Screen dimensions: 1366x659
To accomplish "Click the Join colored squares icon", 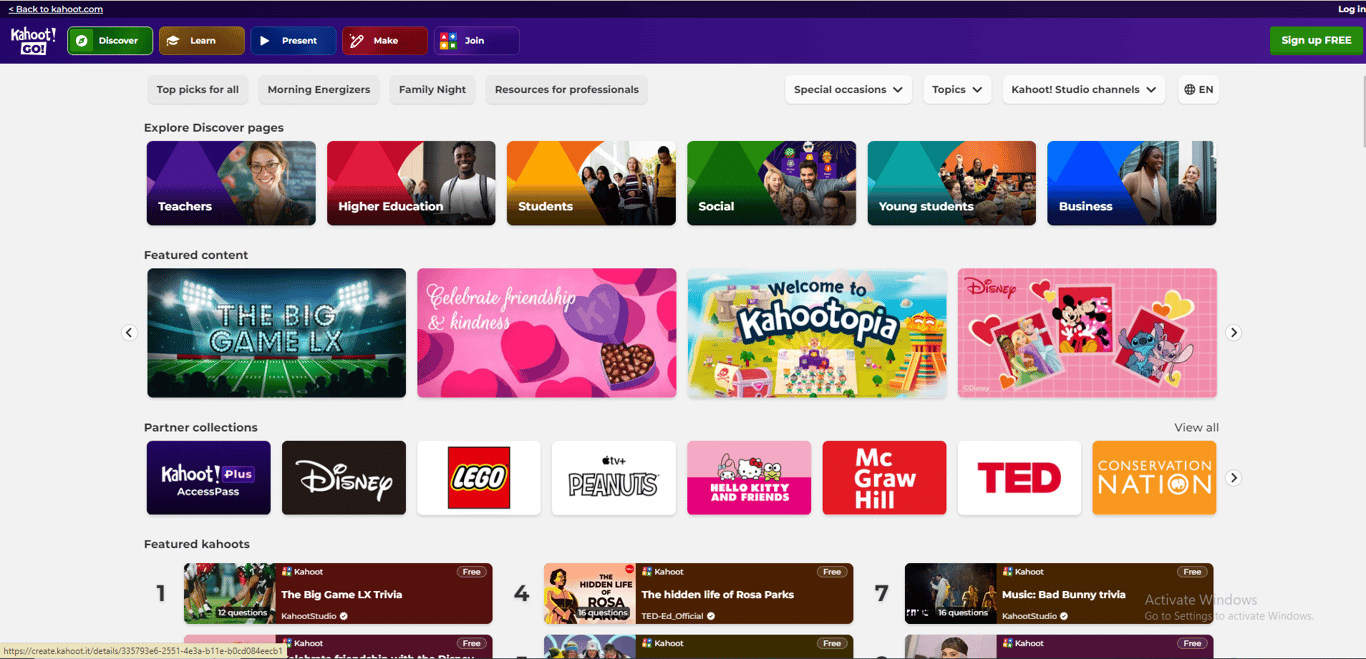I will (x=448, y=41).
